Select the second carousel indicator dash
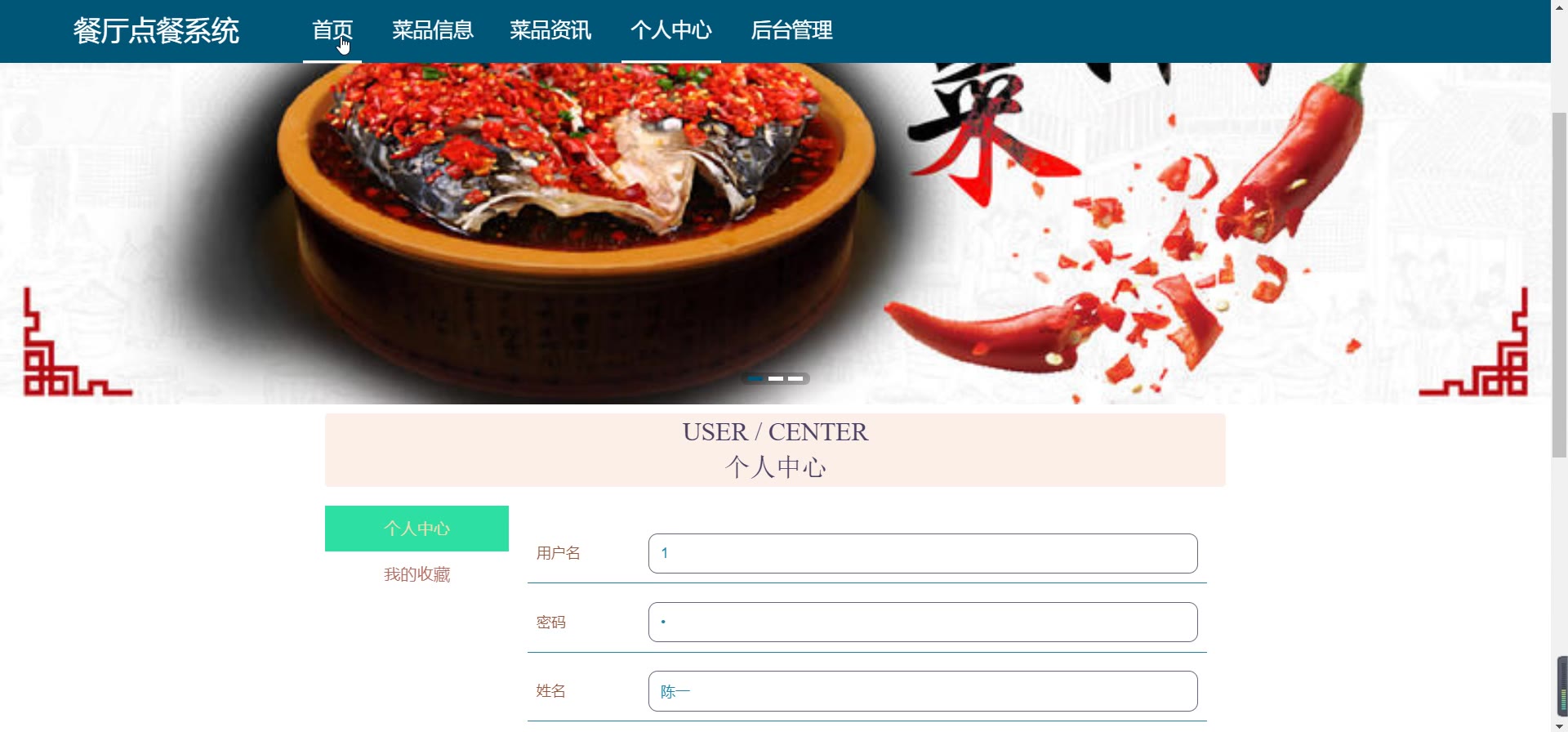This screenshot has height=732, width=1568. (776, 378)
